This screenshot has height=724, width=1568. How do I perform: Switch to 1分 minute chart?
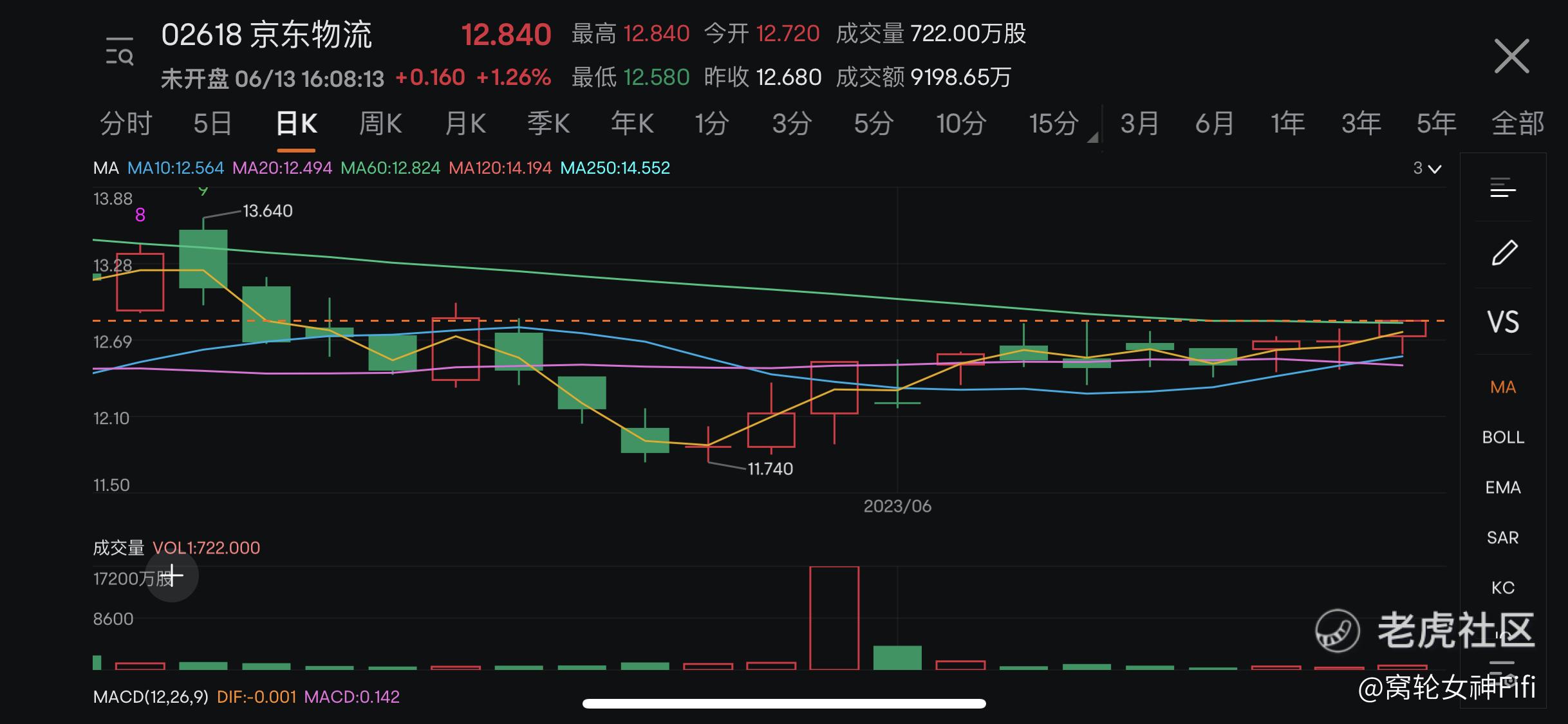712,123
